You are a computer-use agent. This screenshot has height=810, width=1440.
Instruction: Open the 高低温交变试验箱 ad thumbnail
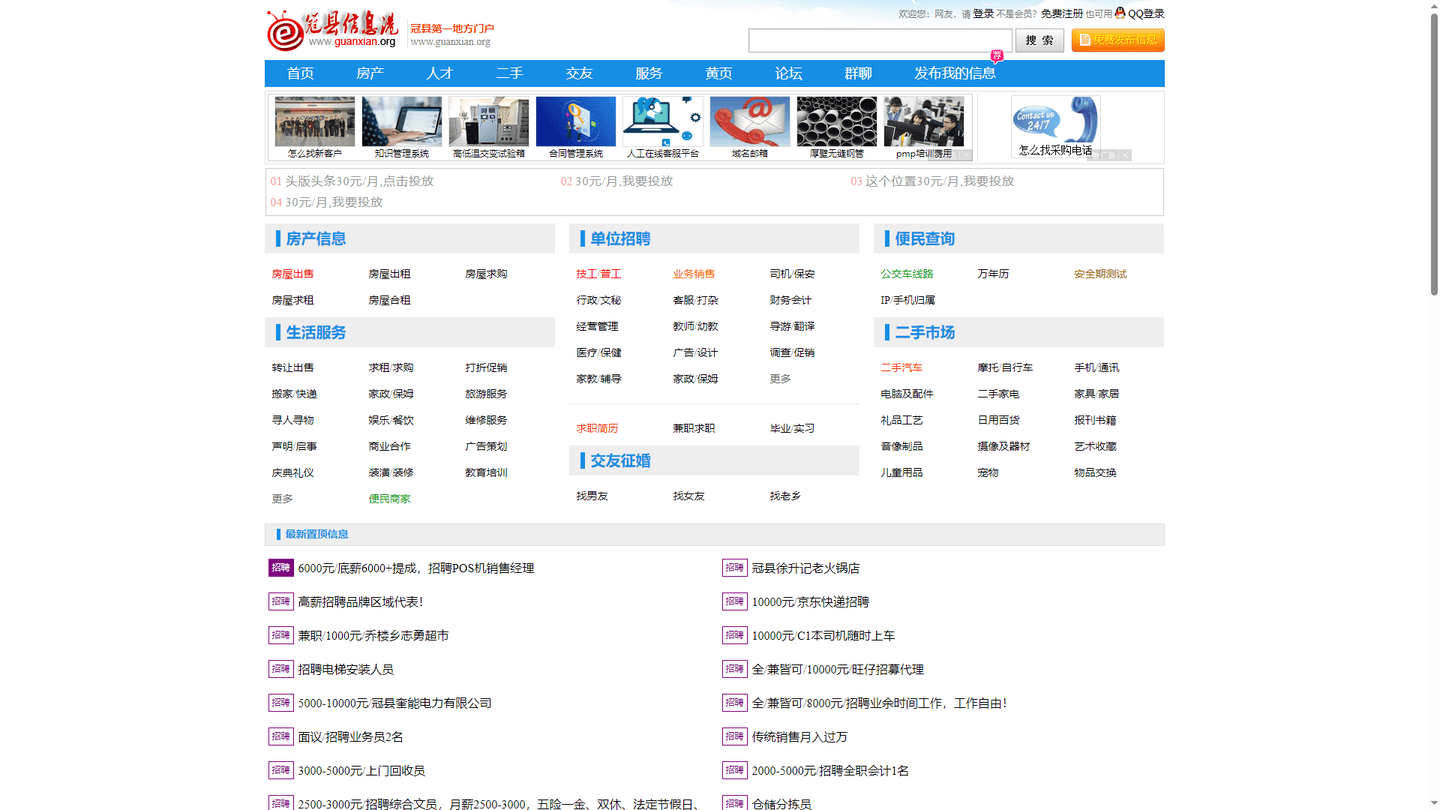(x=489, y=128)
